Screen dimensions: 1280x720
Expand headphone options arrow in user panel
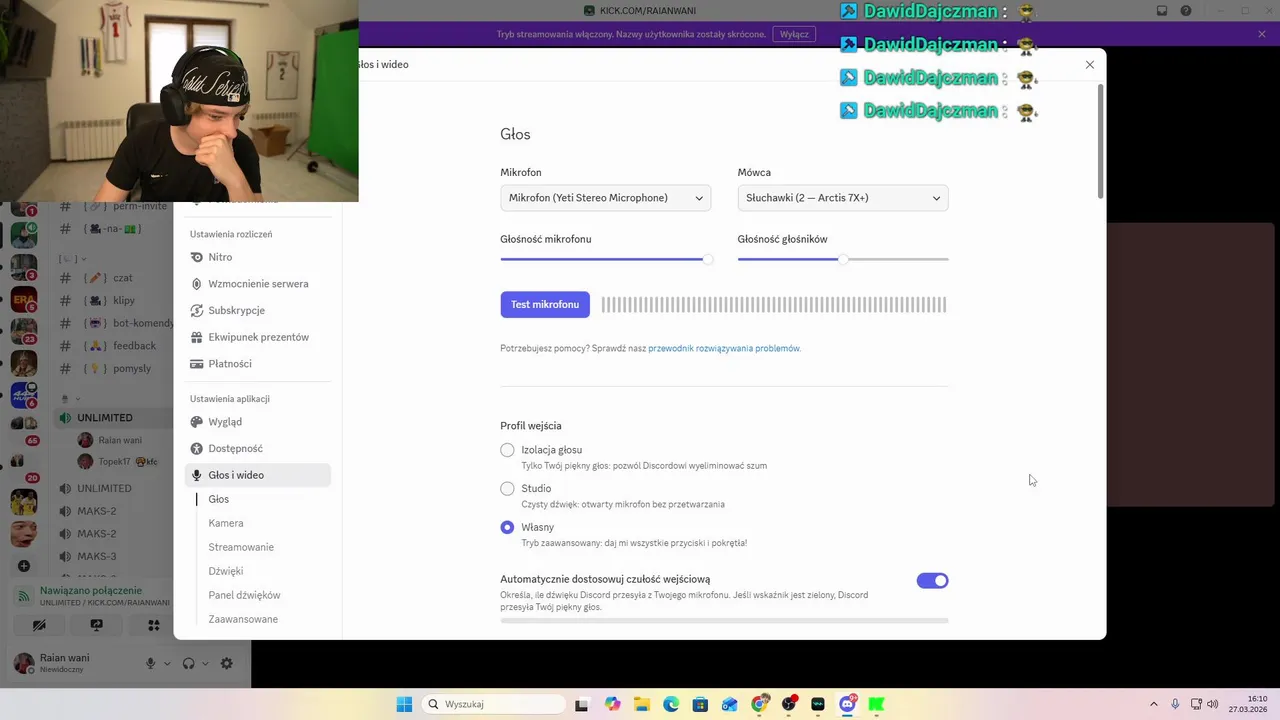[x=205, y=663]
